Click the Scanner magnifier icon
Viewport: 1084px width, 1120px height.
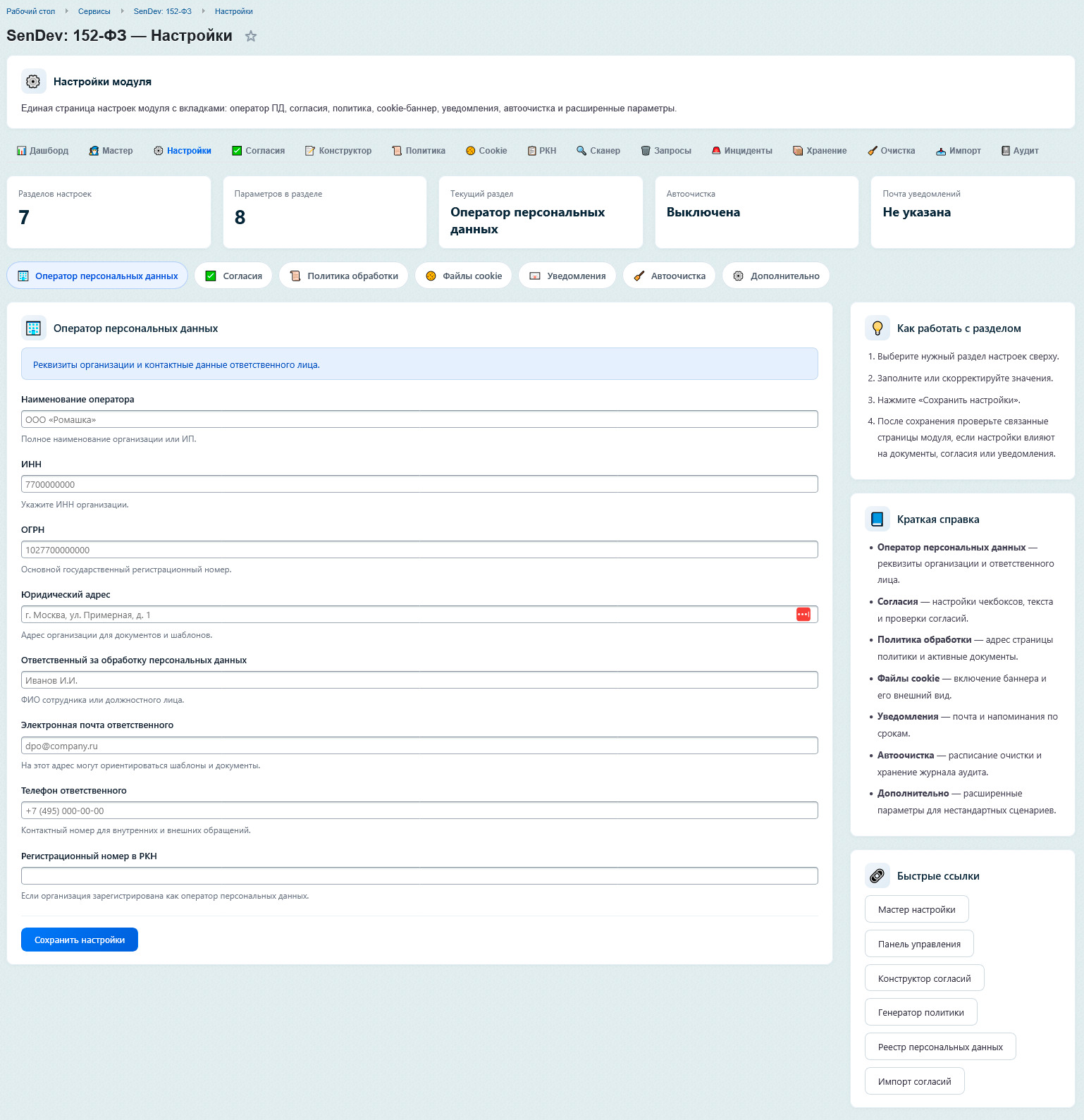pyautogui.click(x=581, y=151)
